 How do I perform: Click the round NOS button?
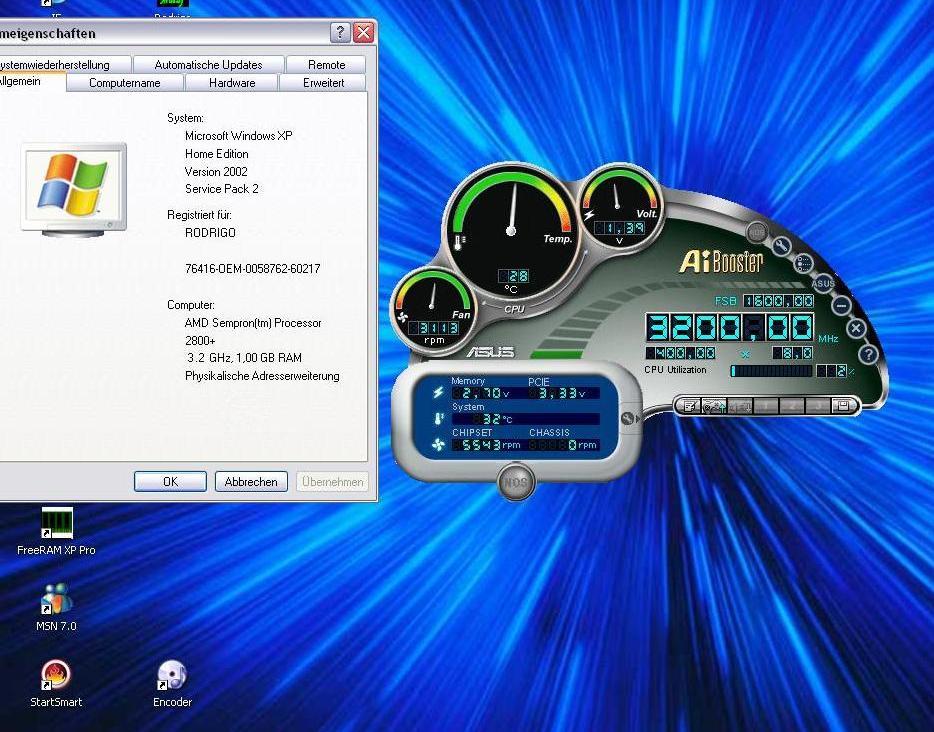coord(516,482)
